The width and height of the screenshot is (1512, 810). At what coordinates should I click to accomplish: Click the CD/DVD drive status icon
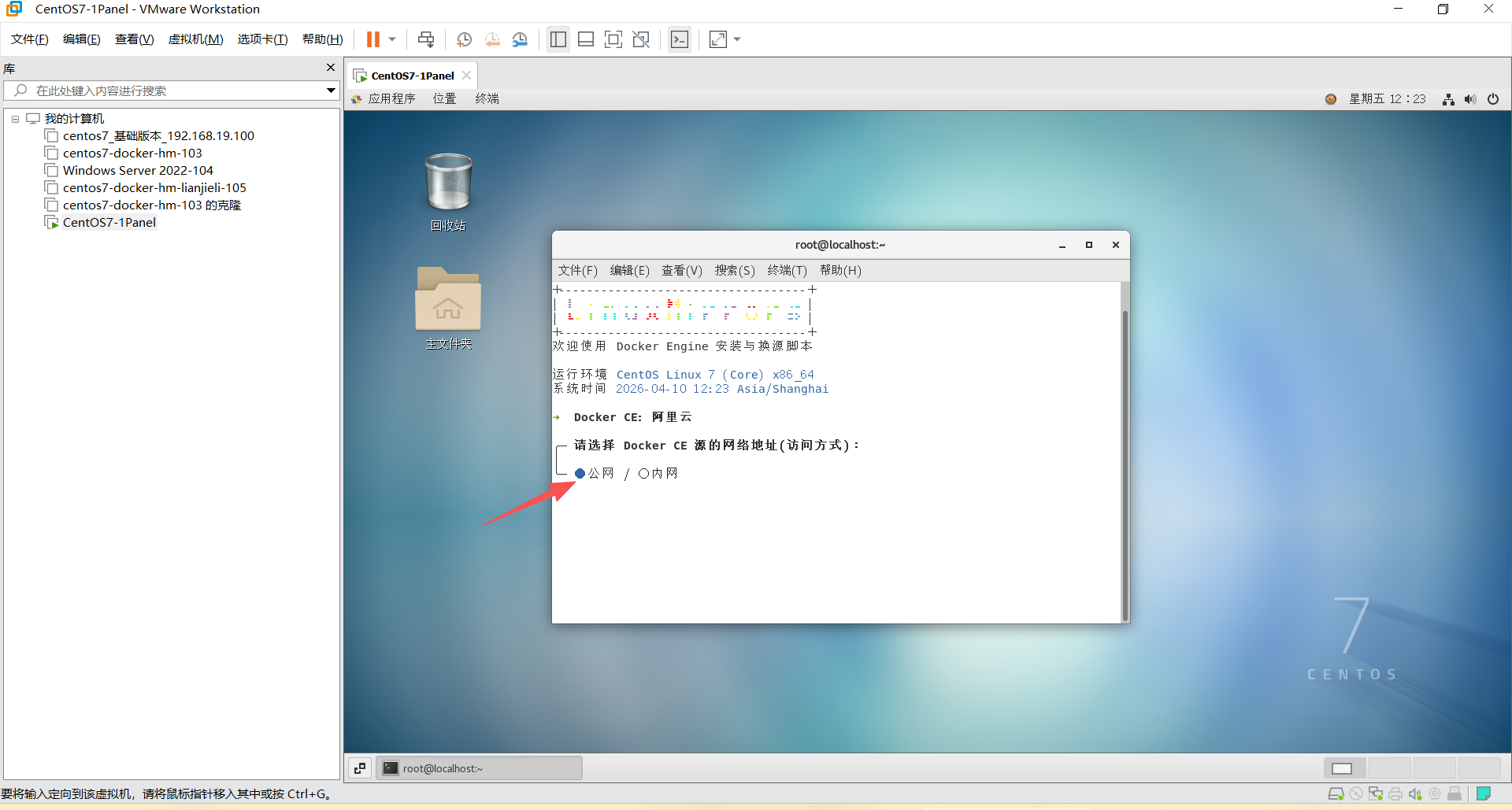point(1356,793)
